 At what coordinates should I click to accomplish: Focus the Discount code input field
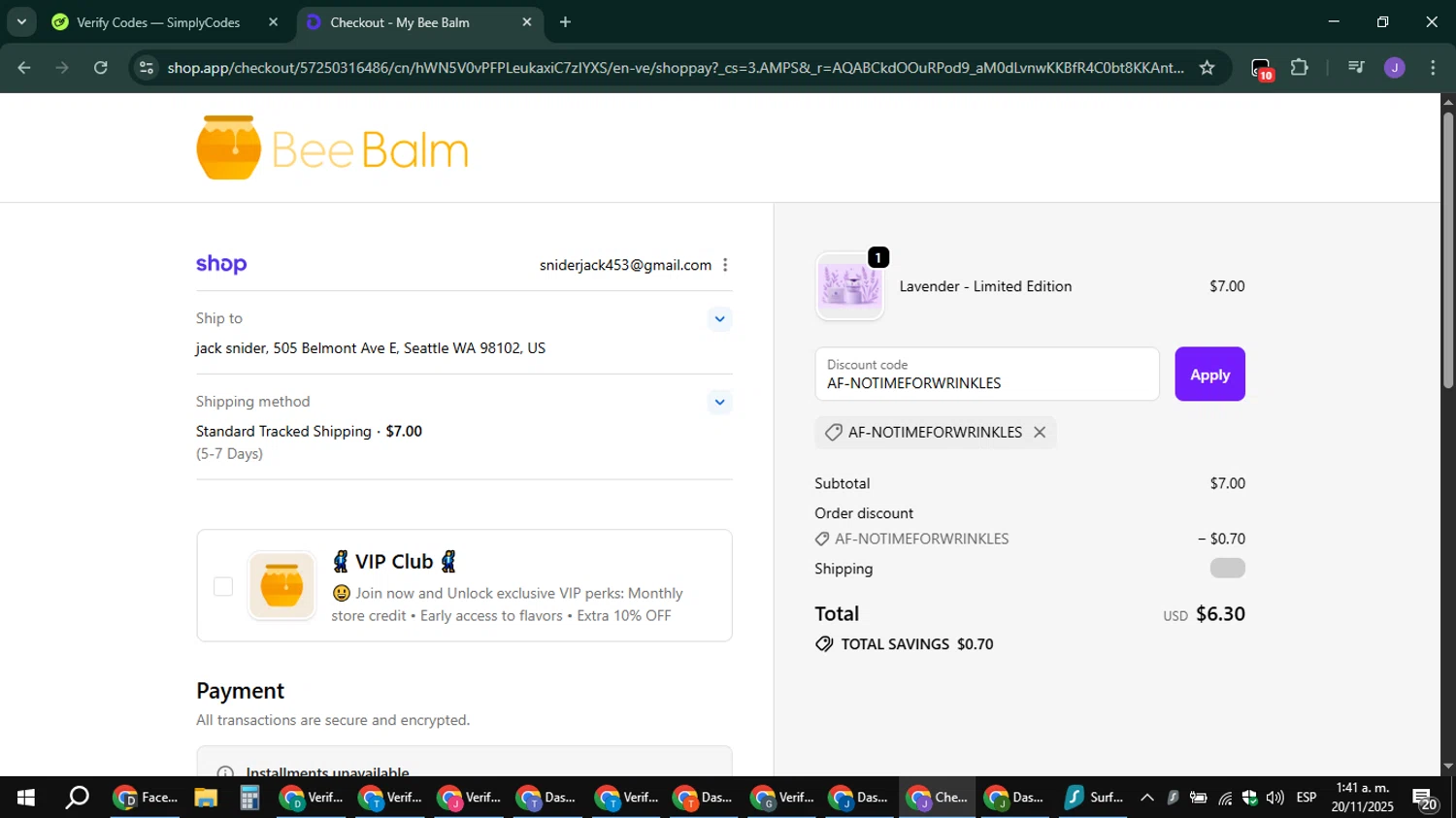(x=987, y=374)
